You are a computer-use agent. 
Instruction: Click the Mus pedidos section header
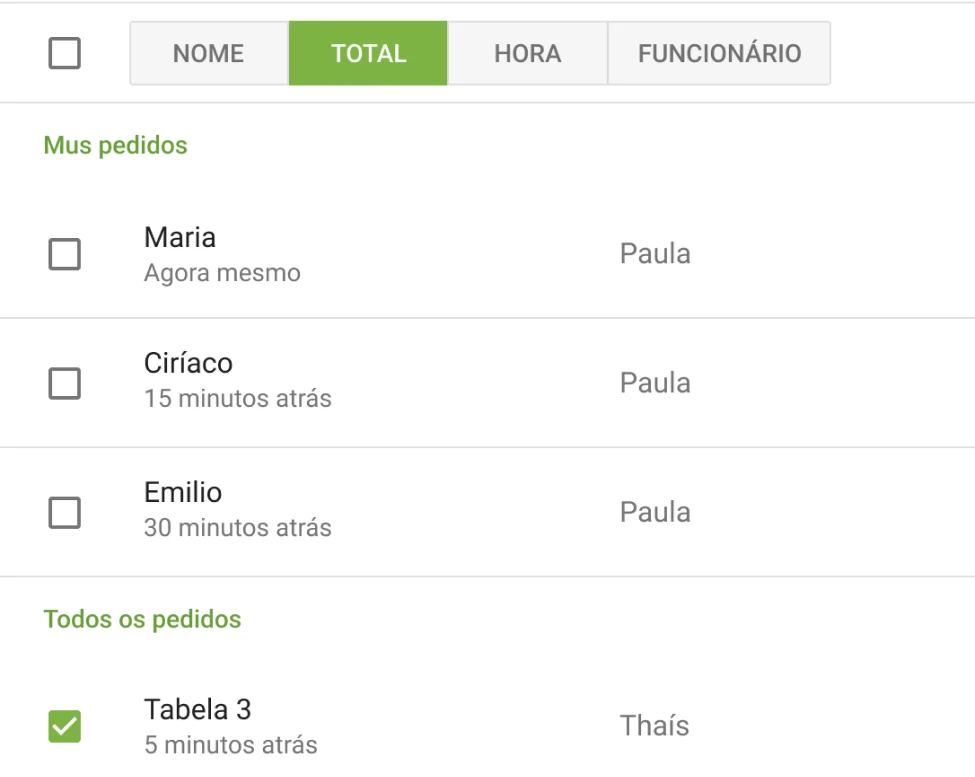tap(114, 144)
